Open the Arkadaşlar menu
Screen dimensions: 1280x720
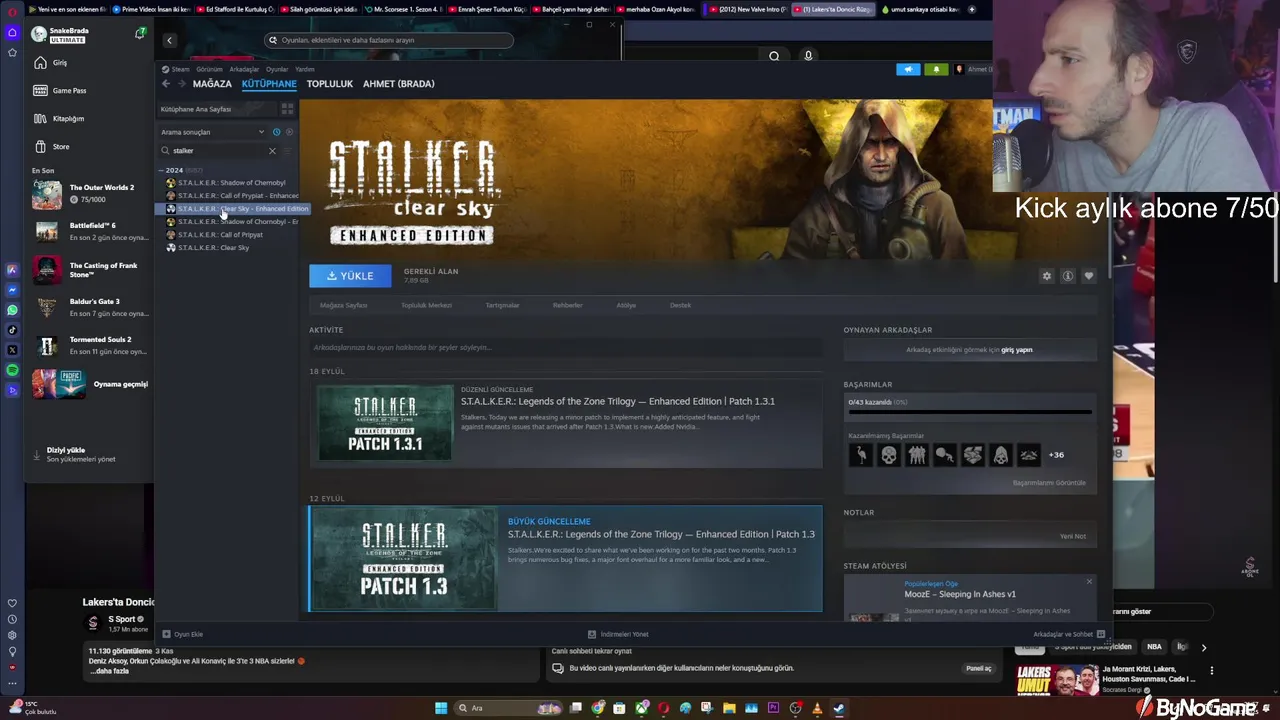pos(244,69)
